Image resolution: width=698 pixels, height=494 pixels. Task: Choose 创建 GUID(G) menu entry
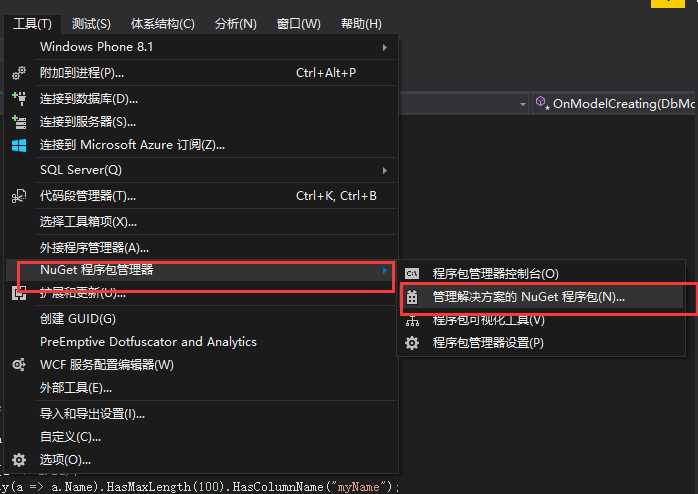point(201,319)
